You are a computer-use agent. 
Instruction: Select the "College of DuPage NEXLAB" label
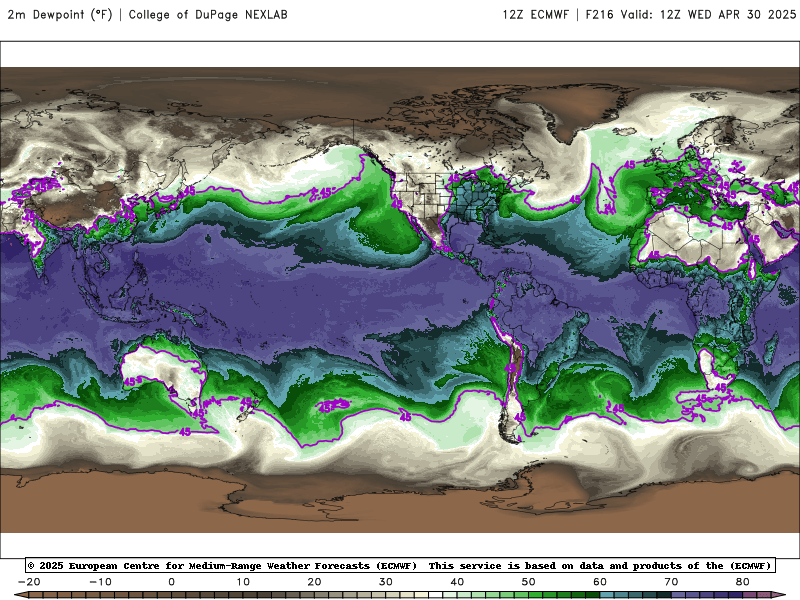(x=208, y=14)
